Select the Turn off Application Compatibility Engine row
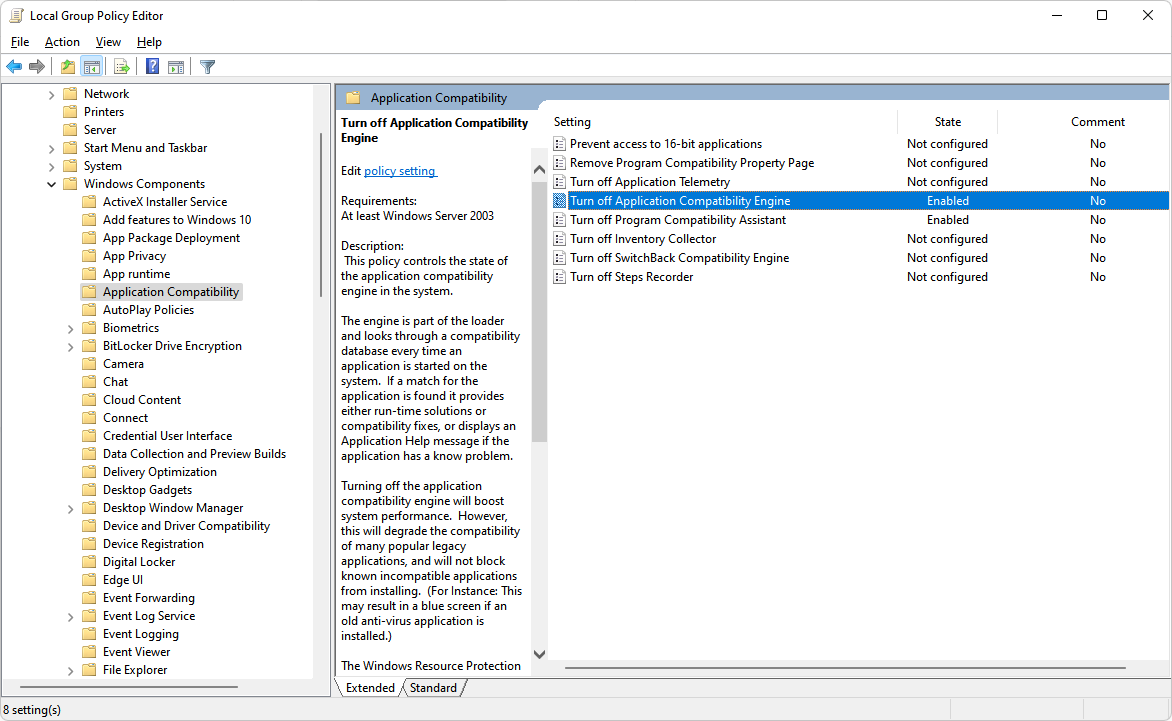The image size is (1172, 721). click(x=860, y=200)
